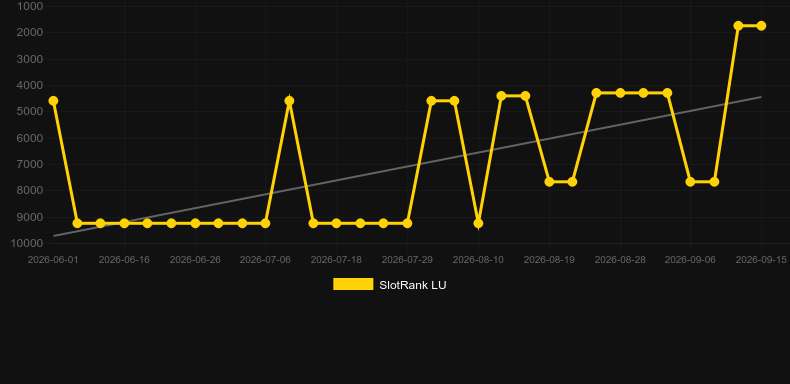Viewport: 790px width, 384px height.
Task: Click the 2026-08-28 date label
Action: coord(620,260)
